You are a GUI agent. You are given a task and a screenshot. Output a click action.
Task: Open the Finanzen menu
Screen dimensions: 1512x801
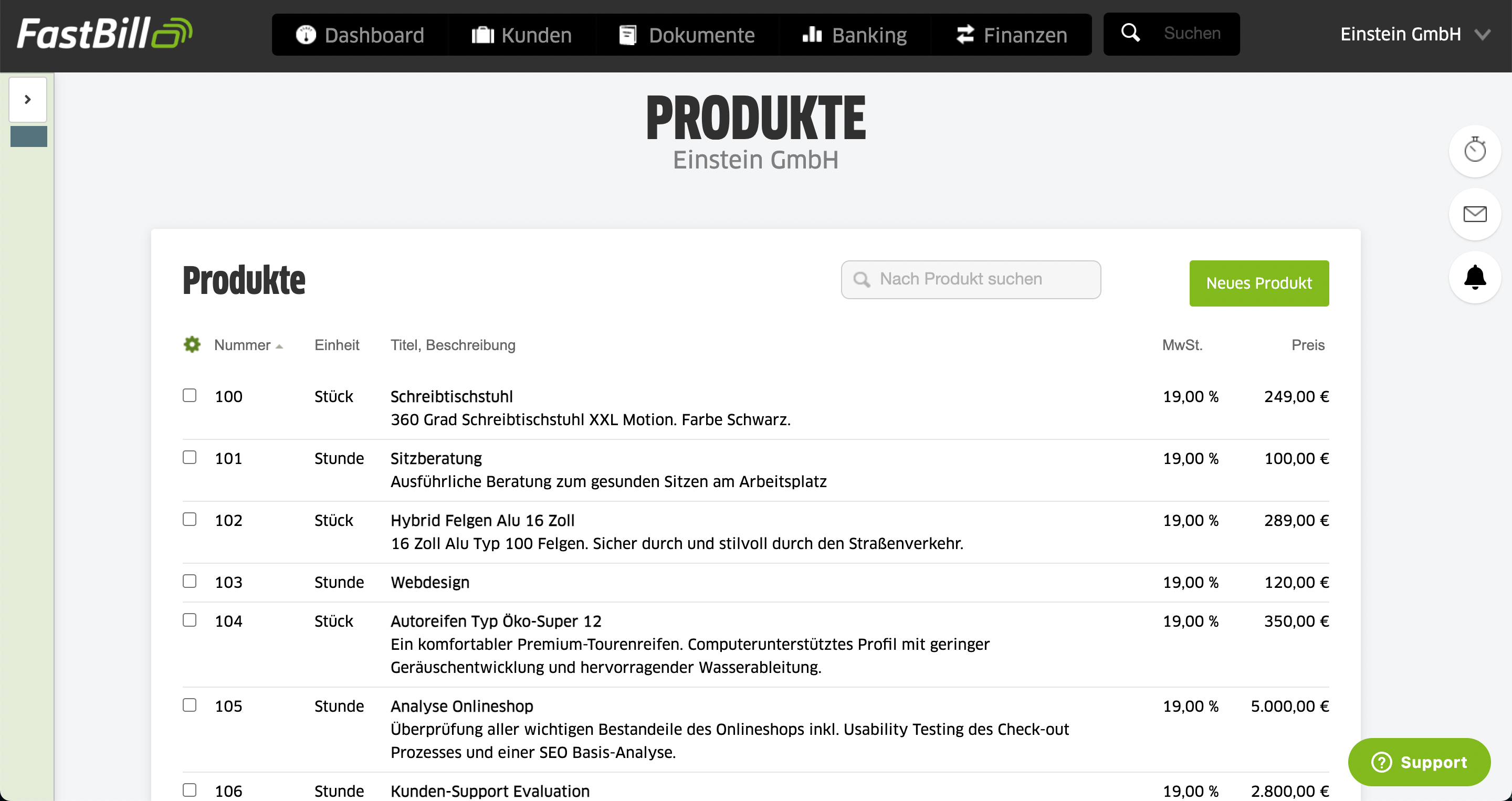coord(1011,35)
